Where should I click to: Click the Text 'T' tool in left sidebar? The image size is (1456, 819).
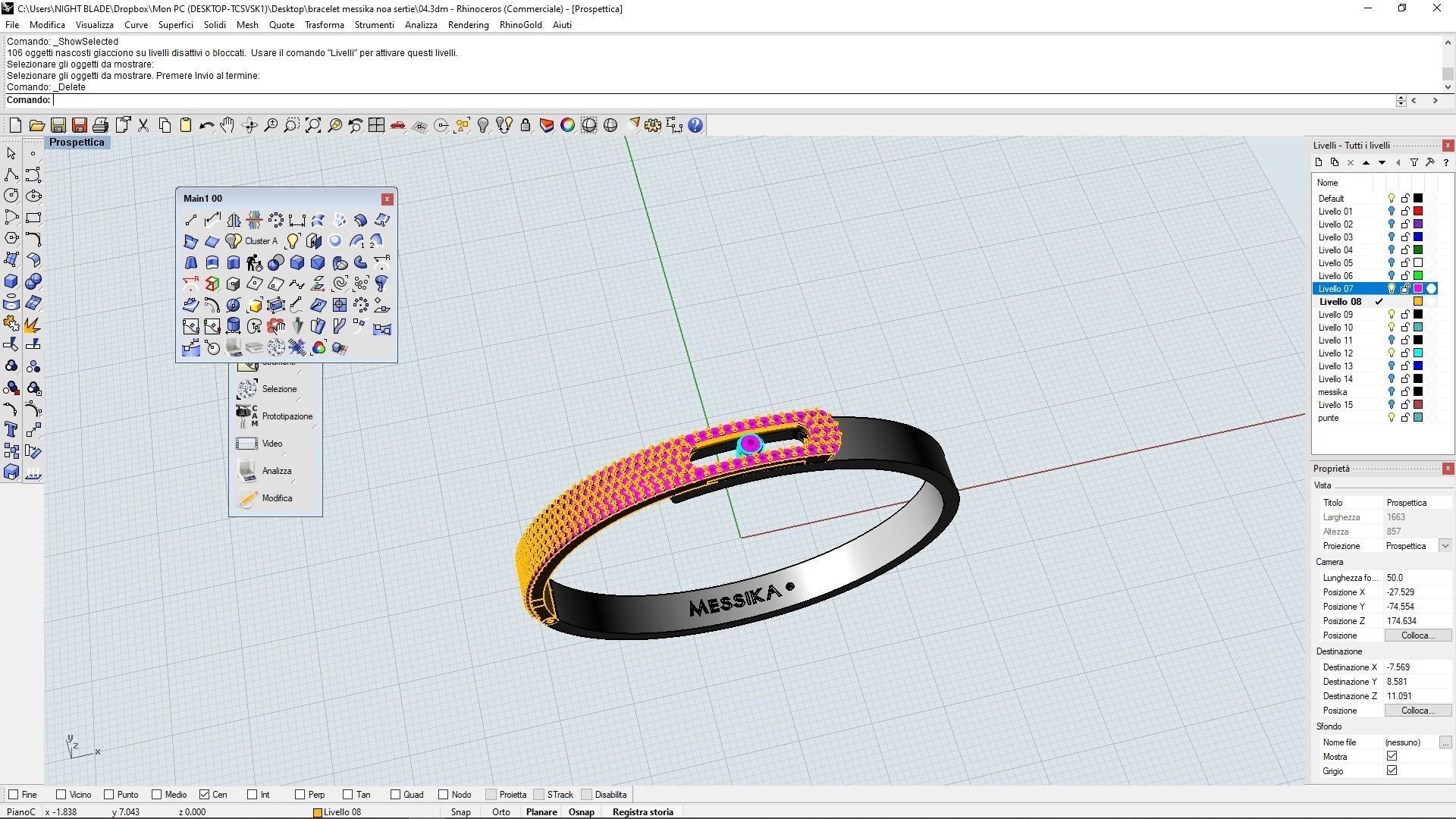click(11, 430)
